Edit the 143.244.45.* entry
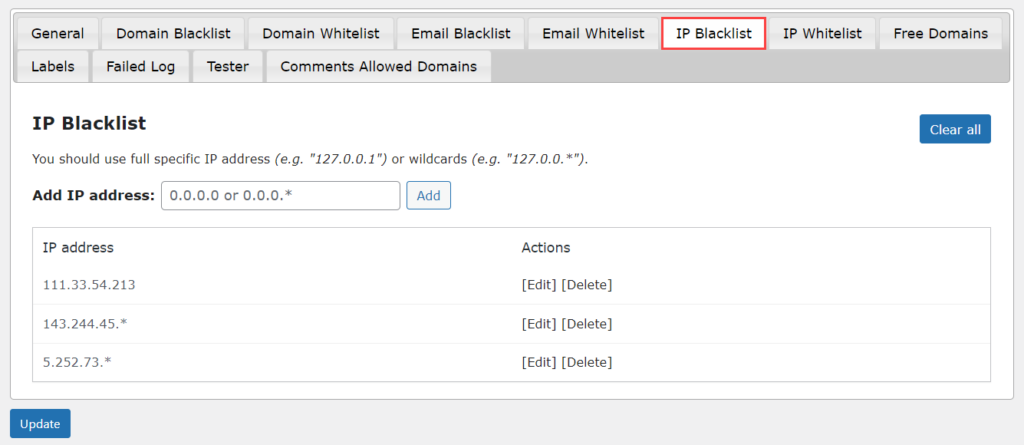 pyautogui.click(x=539, y=324)
